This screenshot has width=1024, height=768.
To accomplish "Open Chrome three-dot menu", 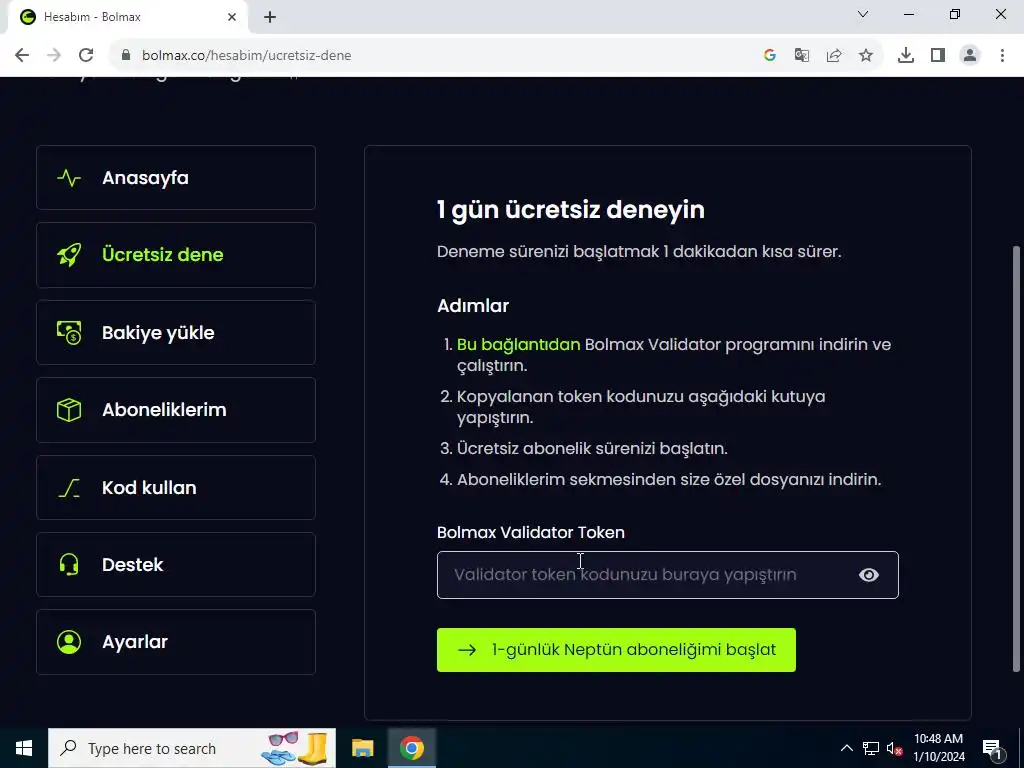I will point(1002,56).
